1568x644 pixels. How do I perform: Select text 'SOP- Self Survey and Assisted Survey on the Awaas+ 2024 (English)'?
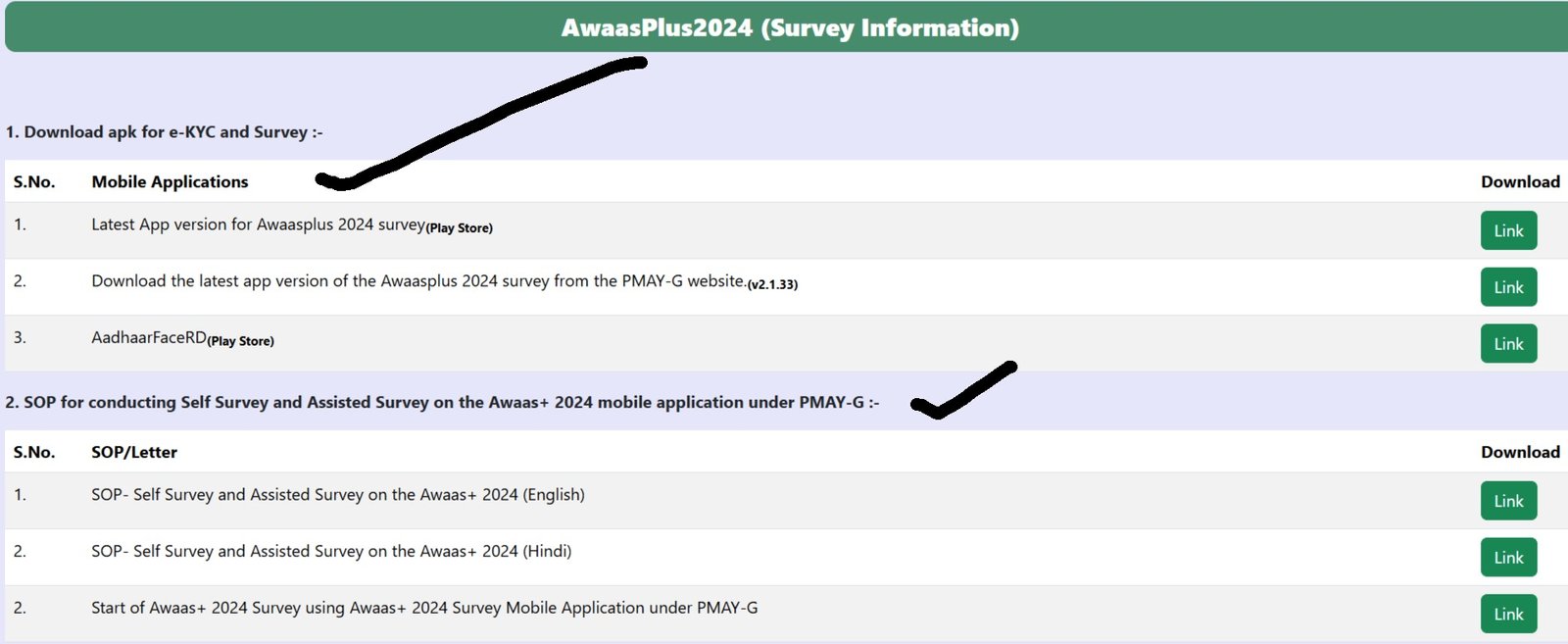(x=338, y=495)
